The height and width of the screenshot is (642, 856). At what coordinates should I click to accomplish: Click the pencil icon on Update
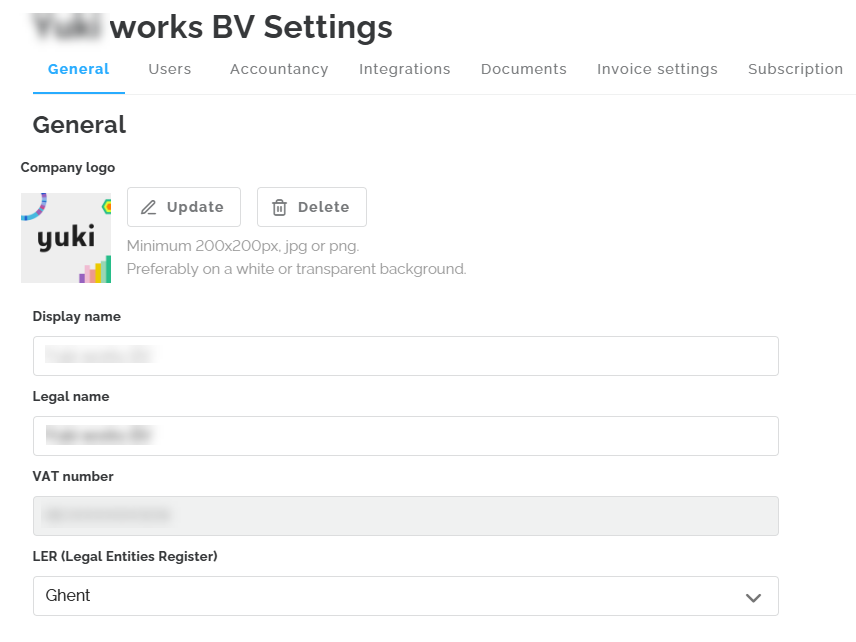[x=149, y=207]
